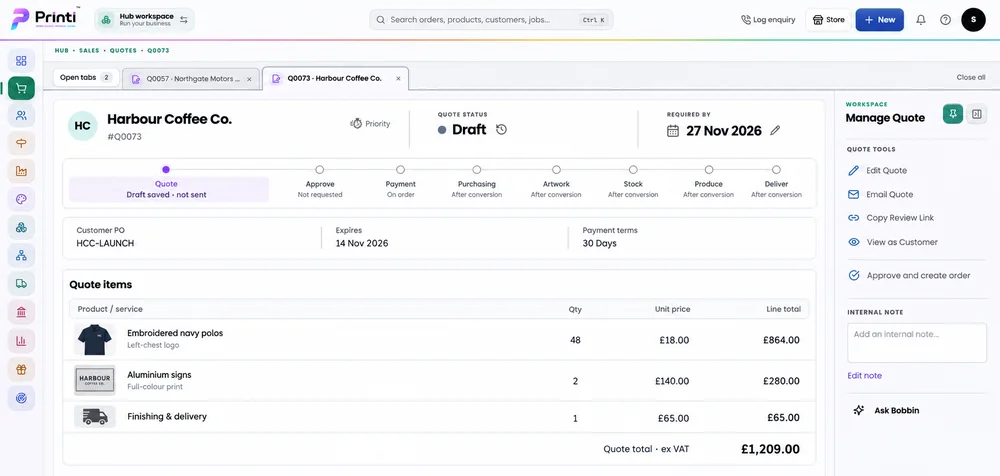The width and height of the screenshot is (1000, 476).
Task: Click the blue New button
Action: (x=879, y=20)
